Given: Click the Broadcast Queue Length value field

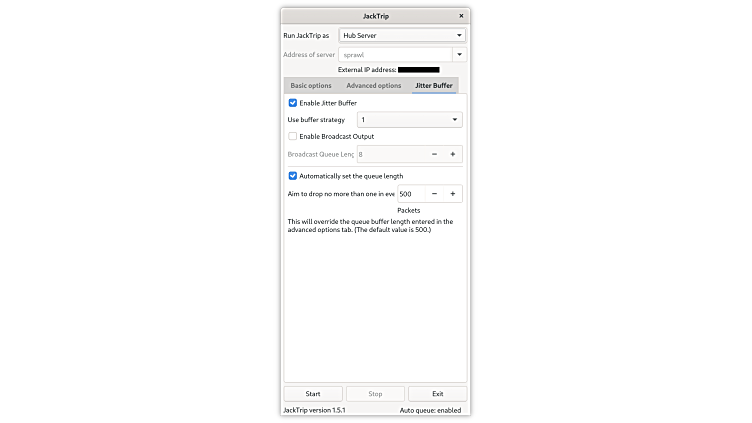Looking at the screenshot, I should tap(391, 154).
